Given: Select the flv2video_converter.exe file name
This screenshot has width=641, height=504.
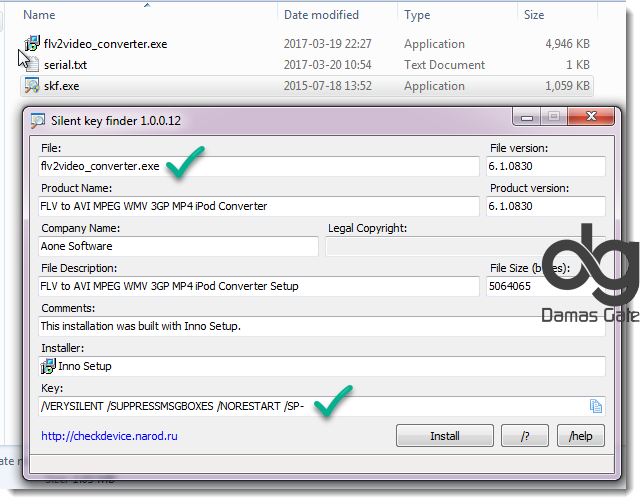Looking at the screenshot, I should pos(105,44).
